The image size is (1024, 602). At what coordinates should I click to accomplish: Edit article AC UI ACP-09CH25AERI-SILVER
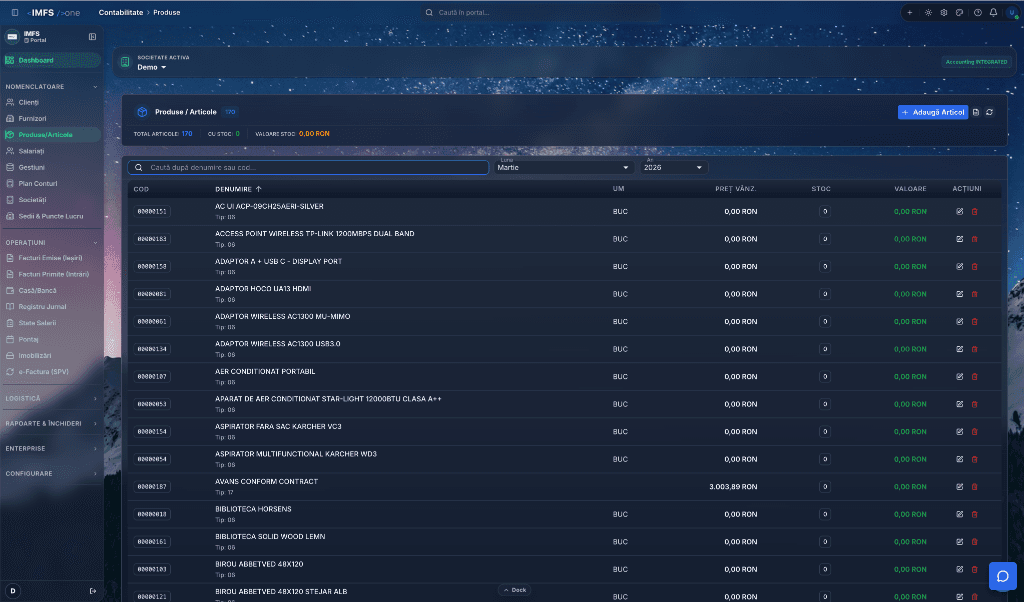coord(959,212)
